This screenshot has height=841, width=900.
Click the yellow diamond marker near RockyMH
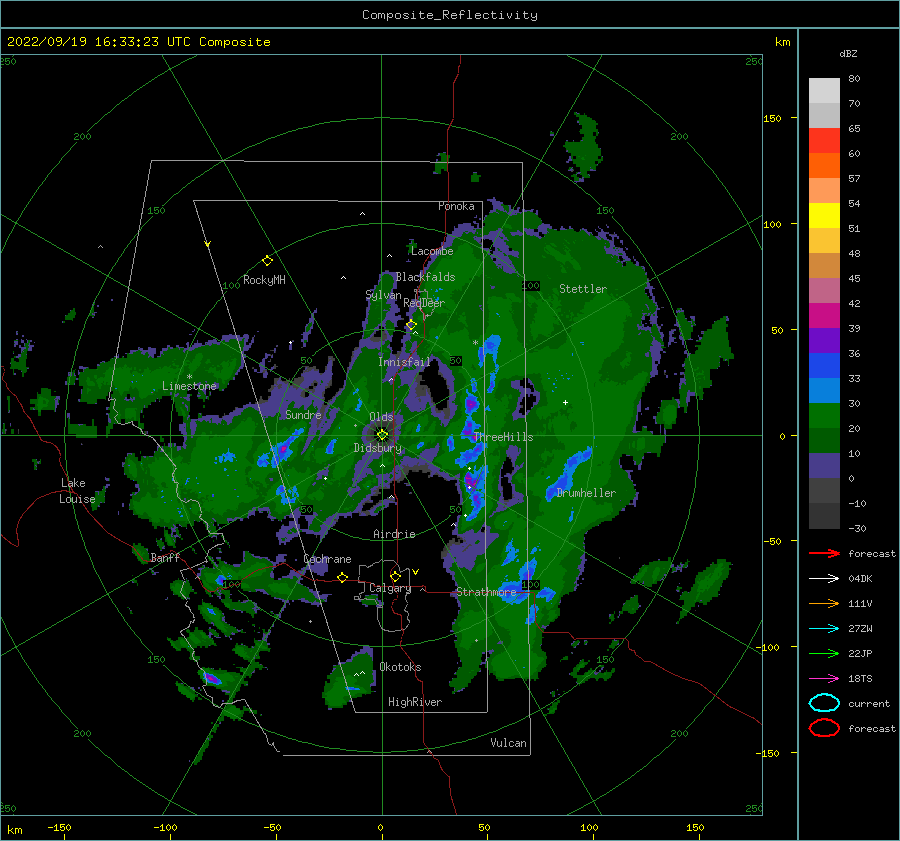pos(267,261)
